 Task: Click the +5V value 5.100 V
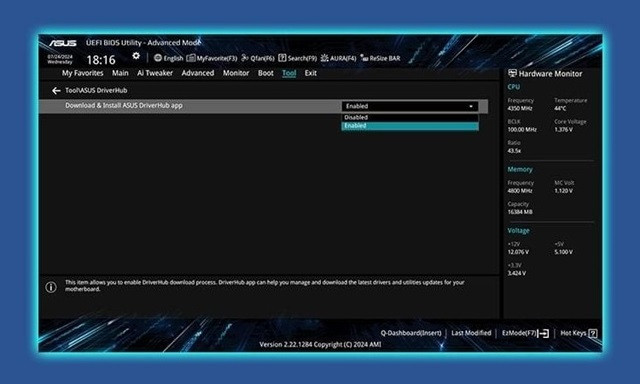[563, 252]
